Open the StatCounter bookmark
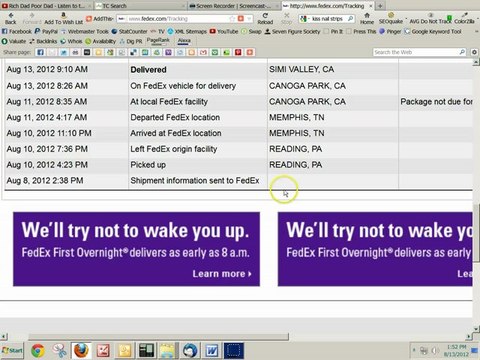Viewport: 480px width, 360px height. (x=129, y=31)
